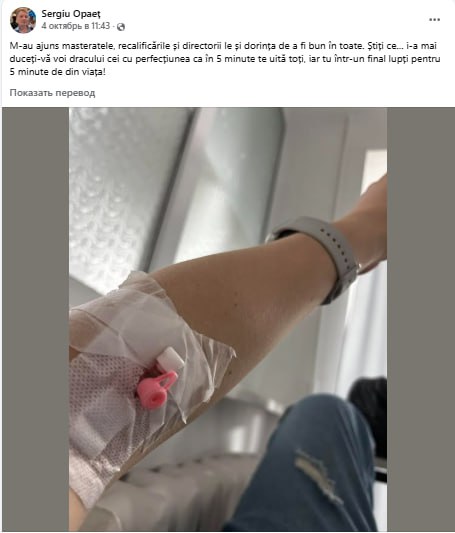The width and height of the screenshot is (455, 533).
Task: Click the globe public-audience icon
Action: click(x=121, y=27)
